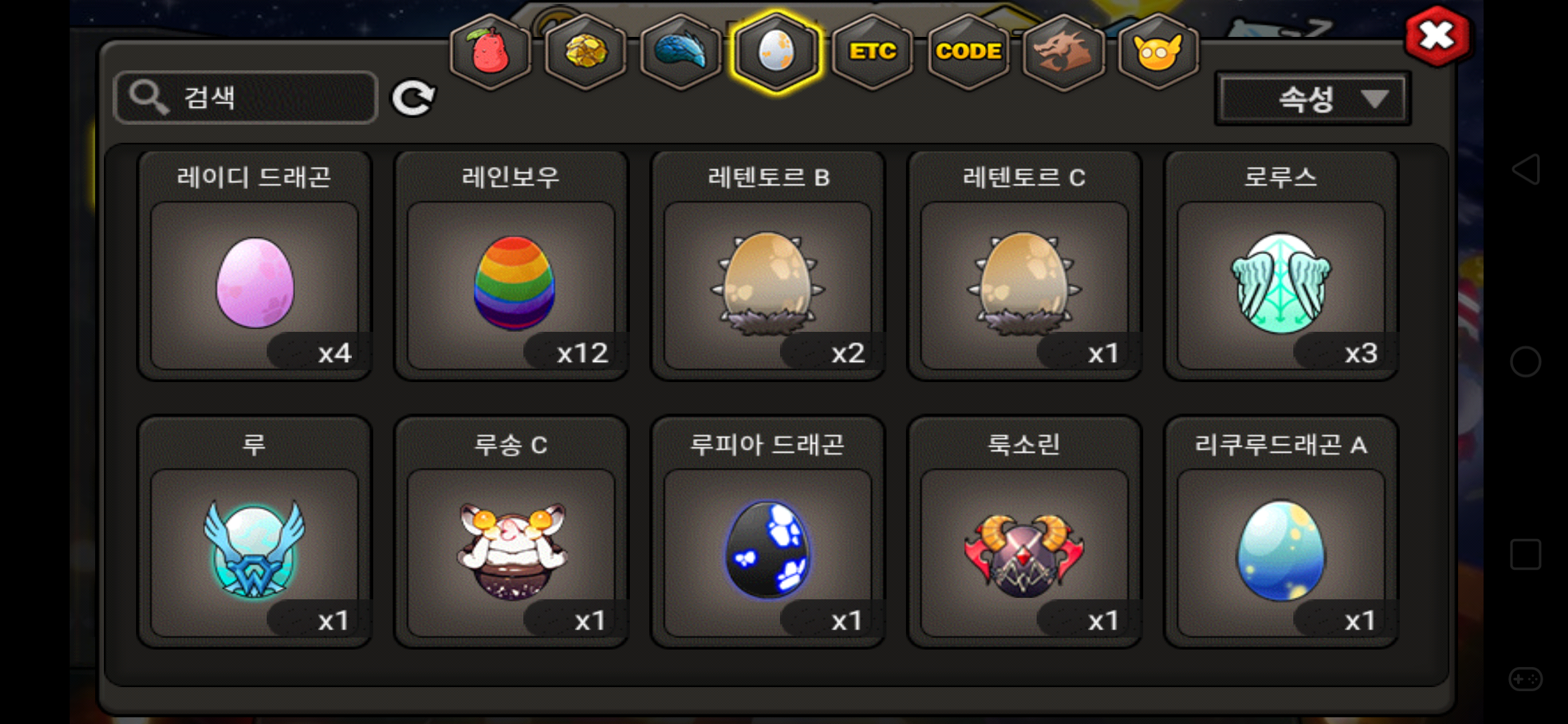The width and height of the screenshot is (1568, 724).
Task: Select the 레인보우 rainbow egg x12
Action: coord(511,266)
